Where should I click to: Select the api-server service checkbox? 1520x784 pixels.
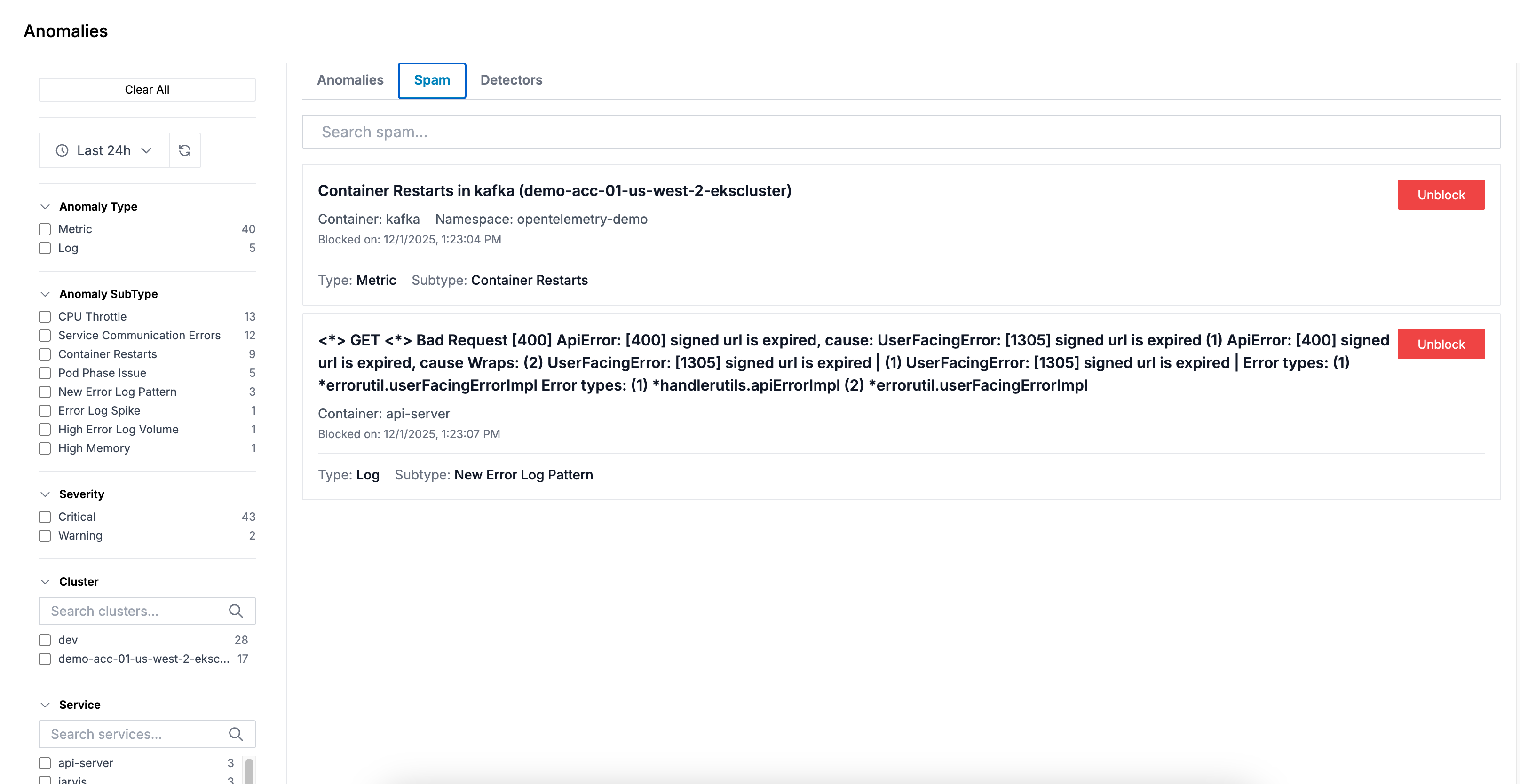click(44, 763)
